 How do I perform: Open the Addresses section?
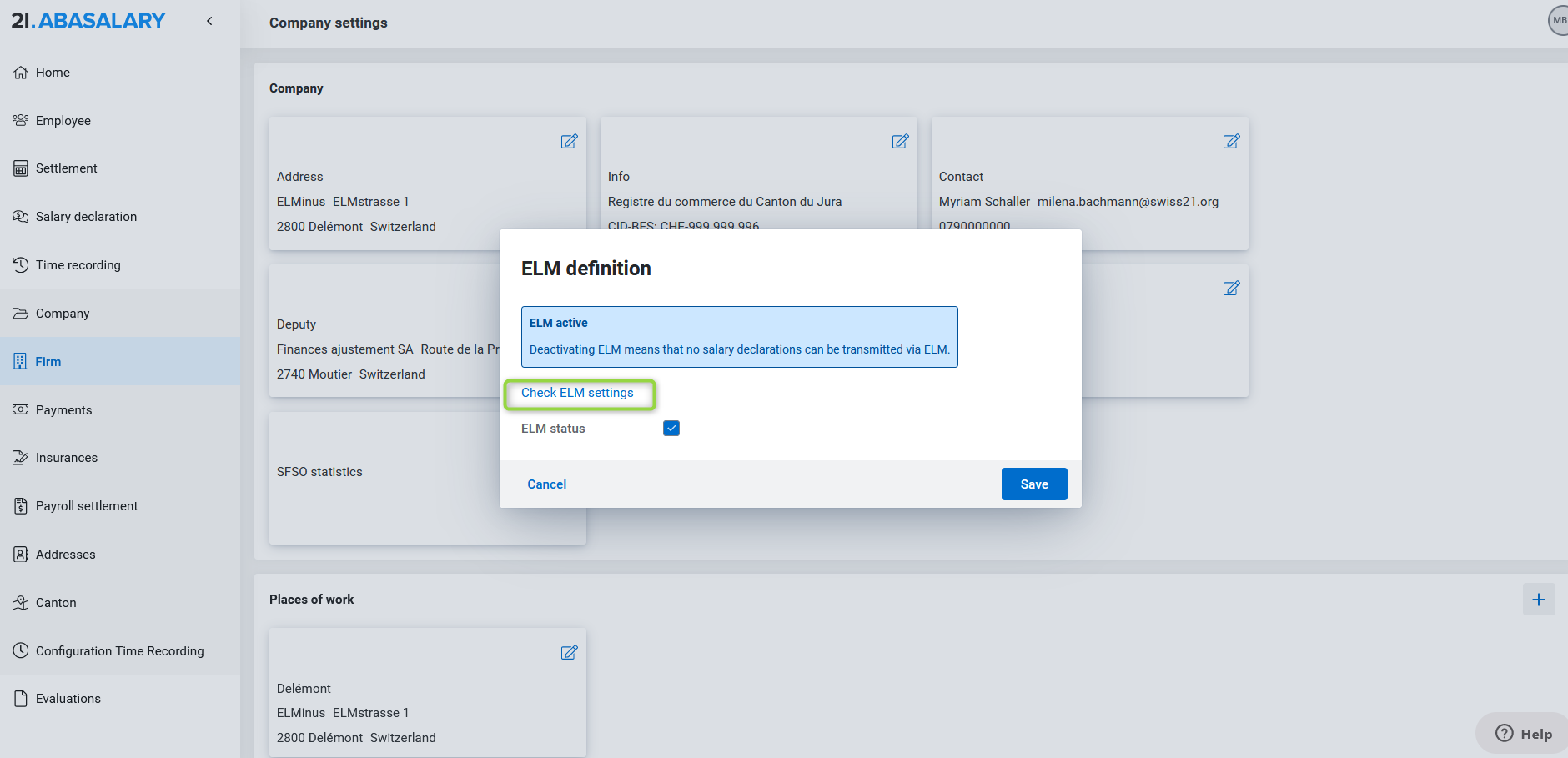pos(66,554)
